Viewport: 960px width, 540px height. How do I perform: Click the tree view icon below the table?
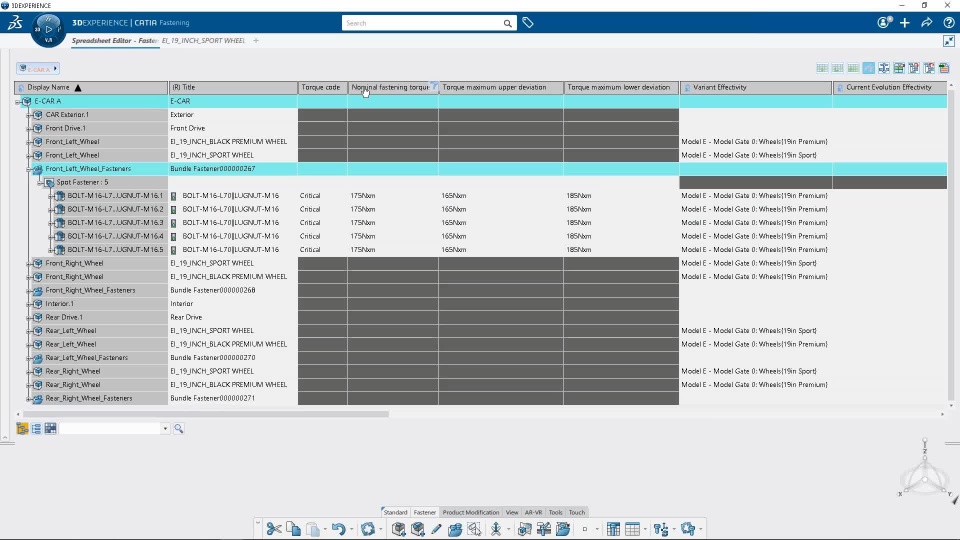click(x=23, y=429)
